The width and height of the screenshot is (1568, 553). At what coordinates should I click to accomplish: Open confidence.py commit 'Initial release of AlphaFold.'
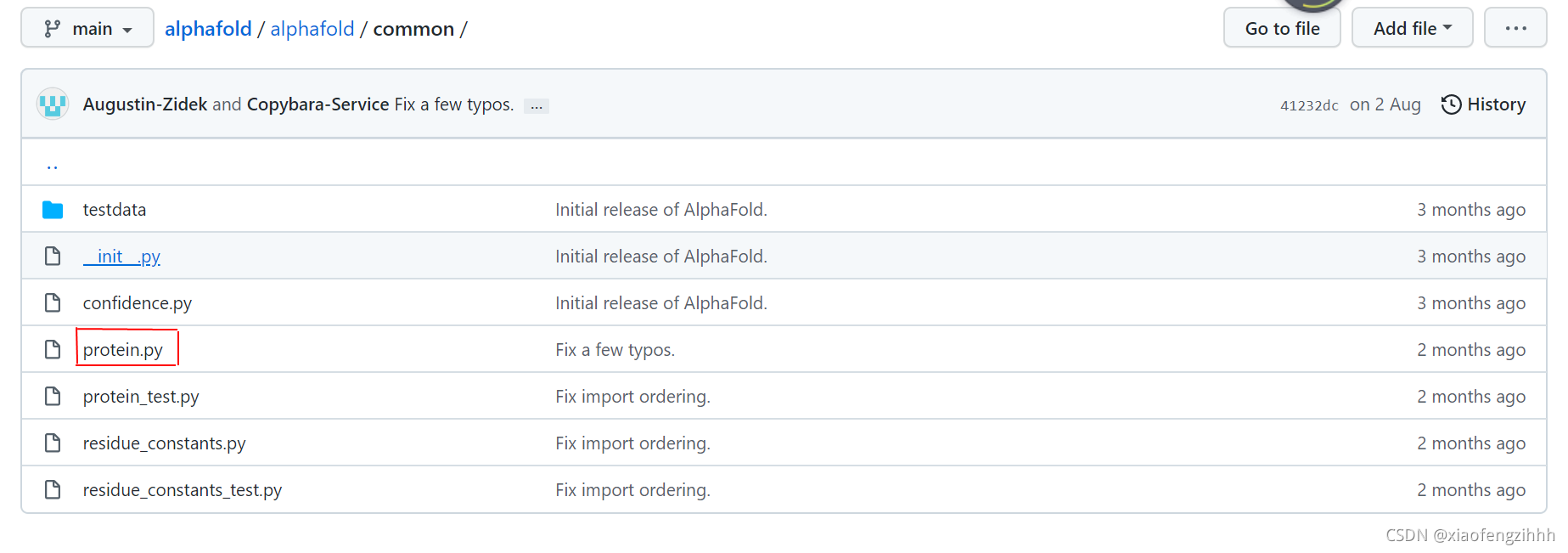661,303
